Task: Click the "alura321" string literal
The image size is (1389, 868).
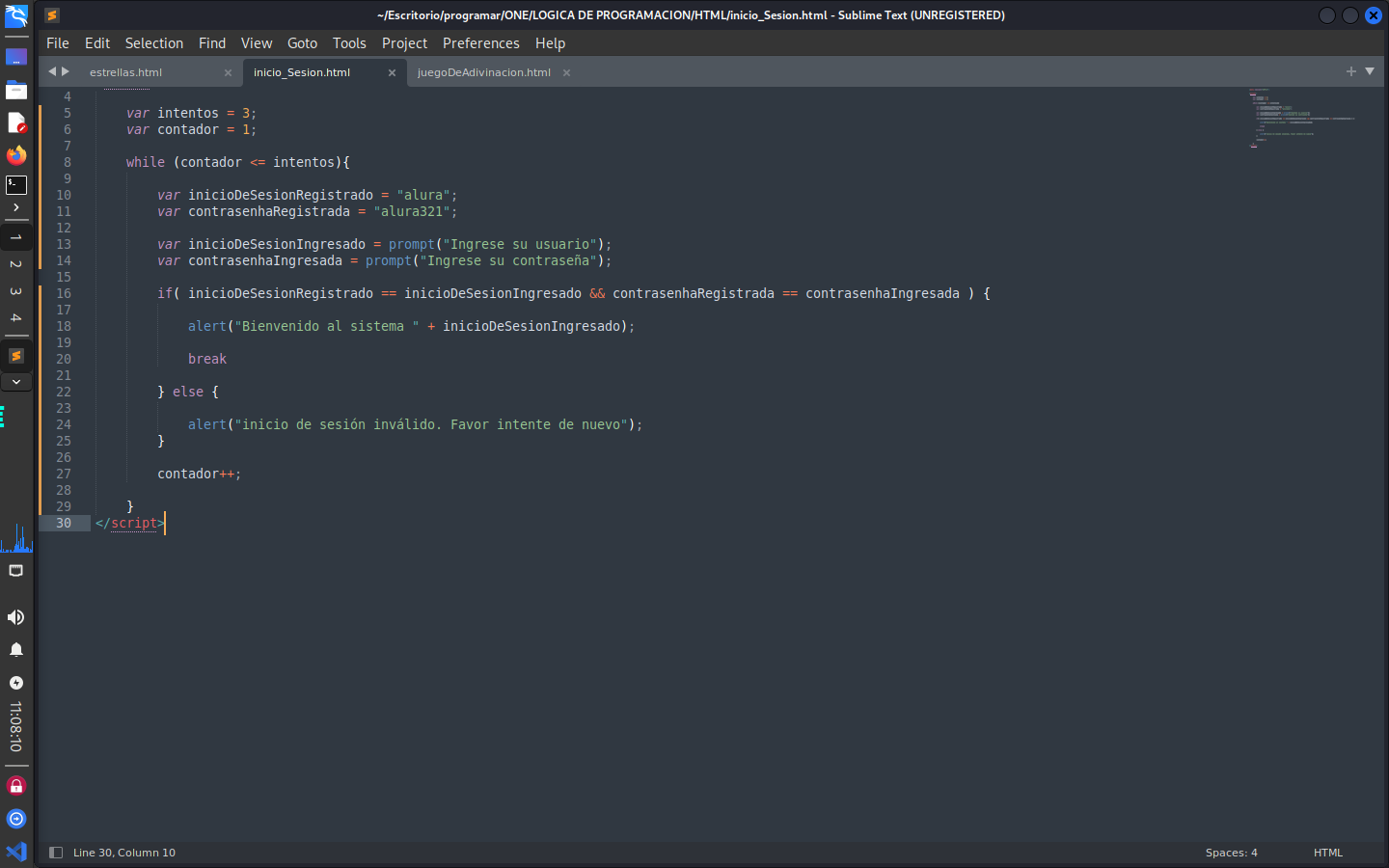Action: click(412, 211)
